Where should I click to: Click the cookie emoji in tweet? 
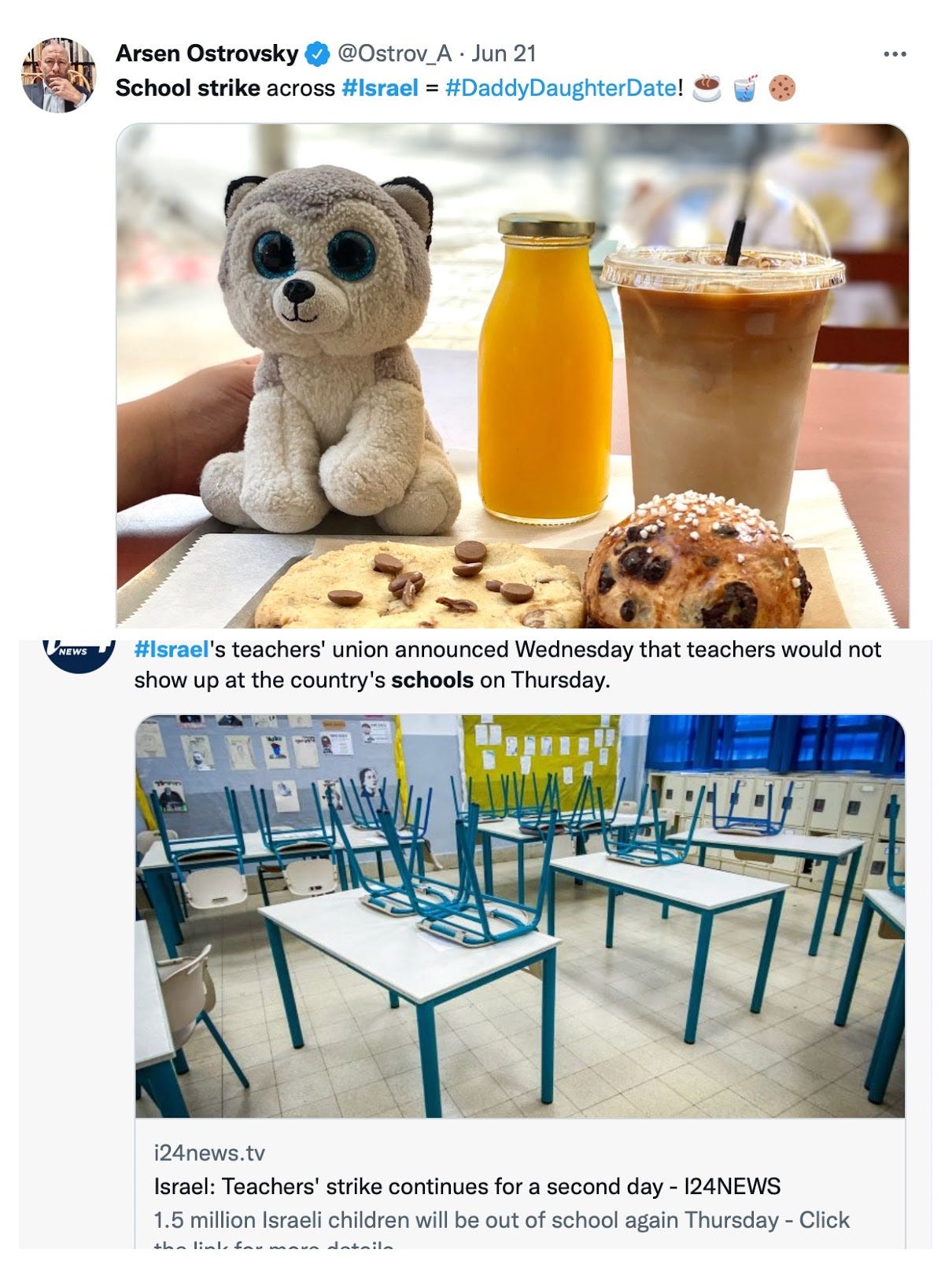click(782, 87)
